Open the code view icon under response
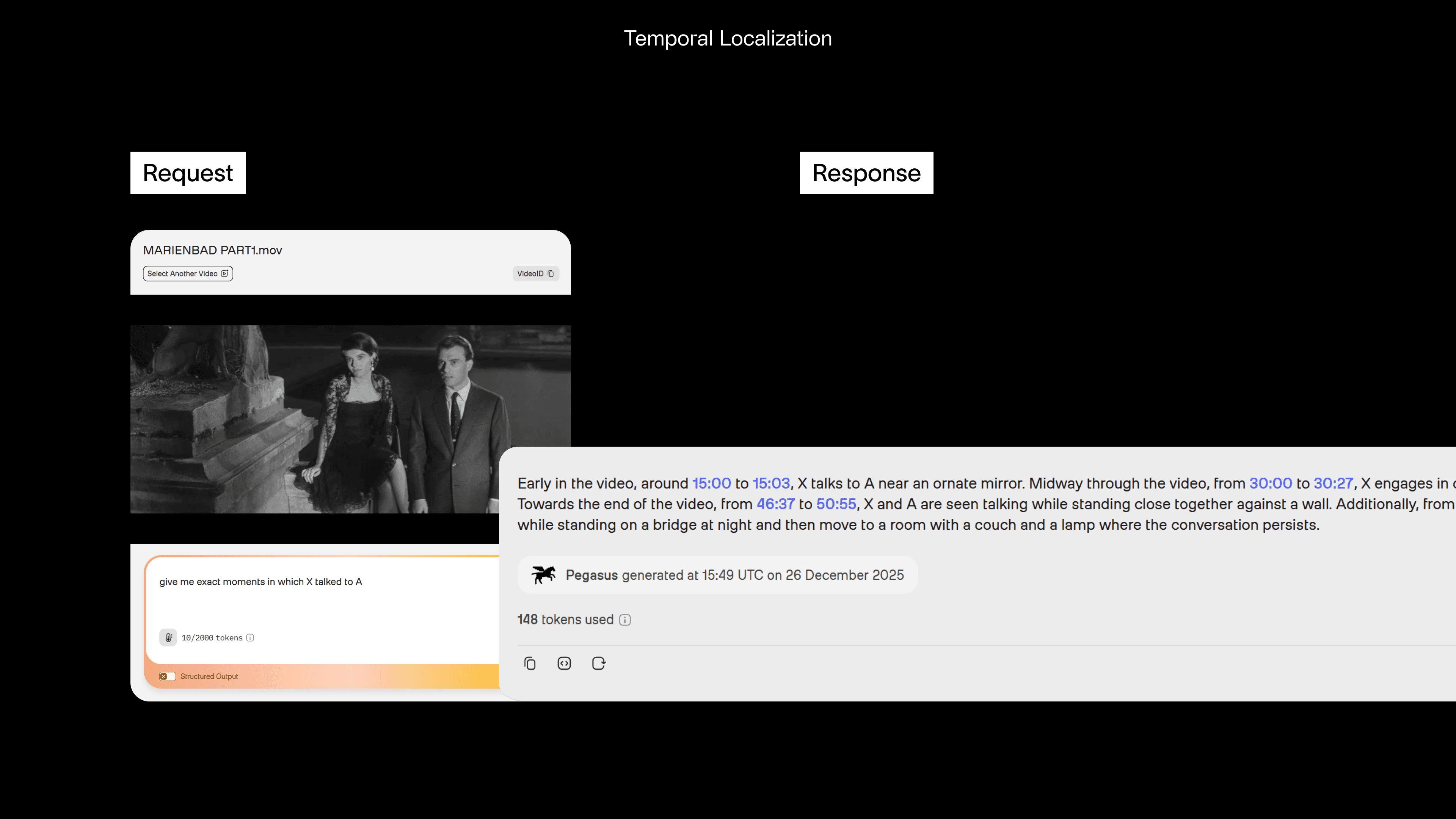The image size is (1456, 819). (564, 664)
